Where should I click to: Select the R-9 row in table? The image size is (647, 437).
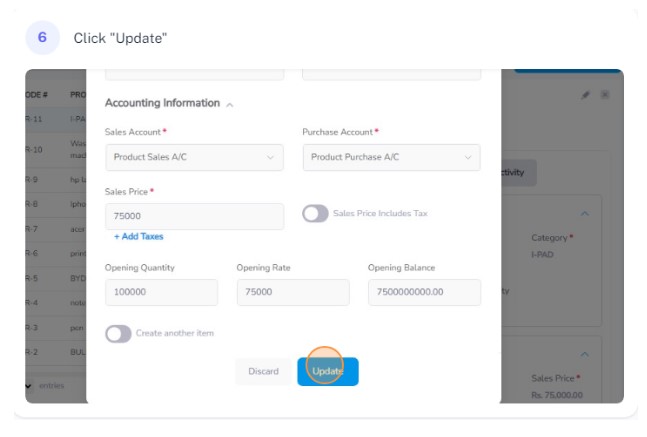56,180
